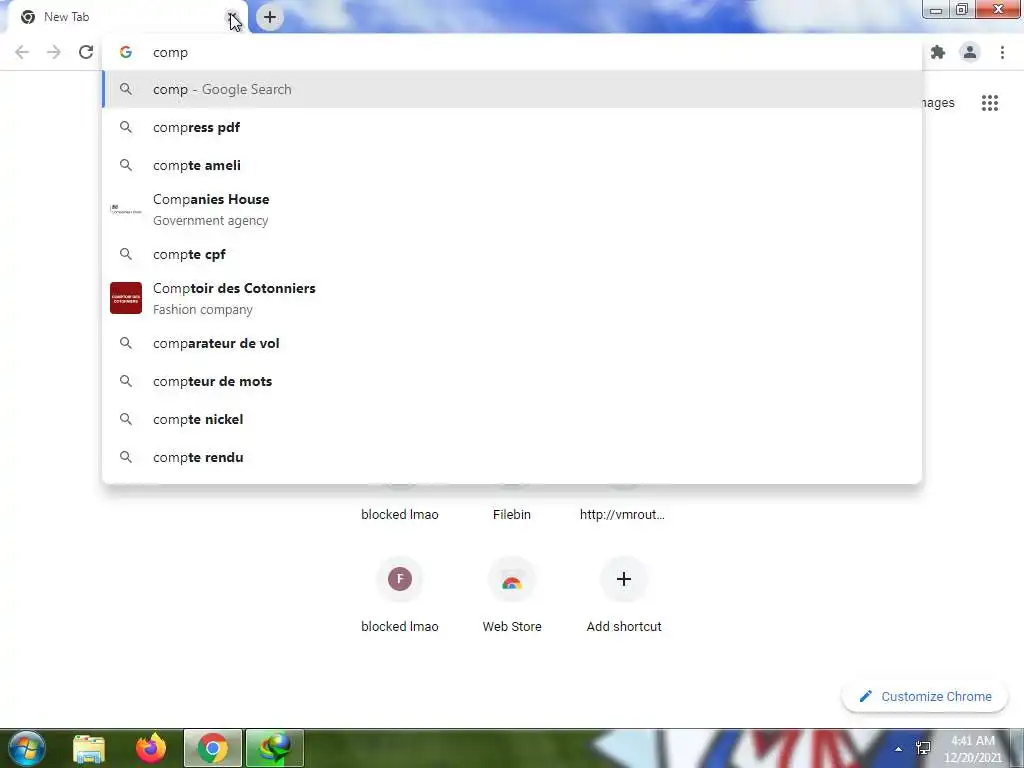This screenshot has width=1024, height=768.
Task: Open the profile avatar button
Action: coord(970,52)
